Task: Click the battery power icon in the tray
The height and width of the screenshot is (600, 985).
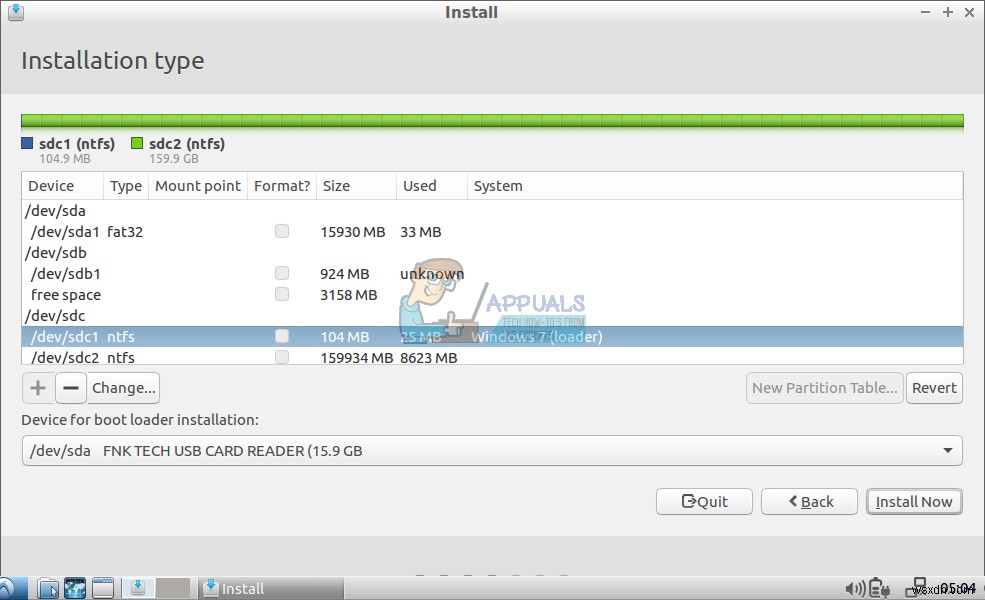Action: coord(879,589)
